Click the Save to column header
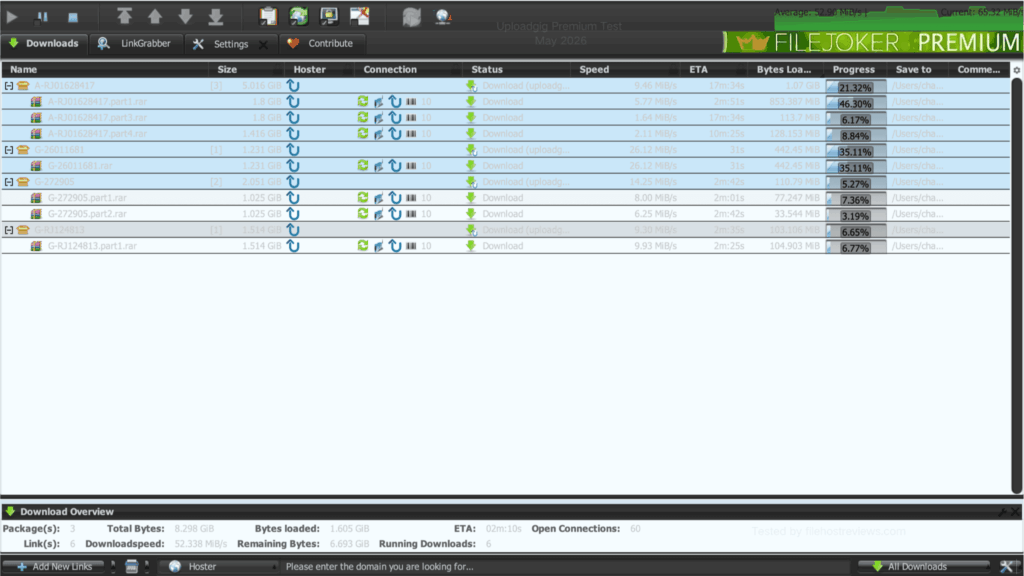1024x576 pixels. pyautogui.click(x=917, y=69)
